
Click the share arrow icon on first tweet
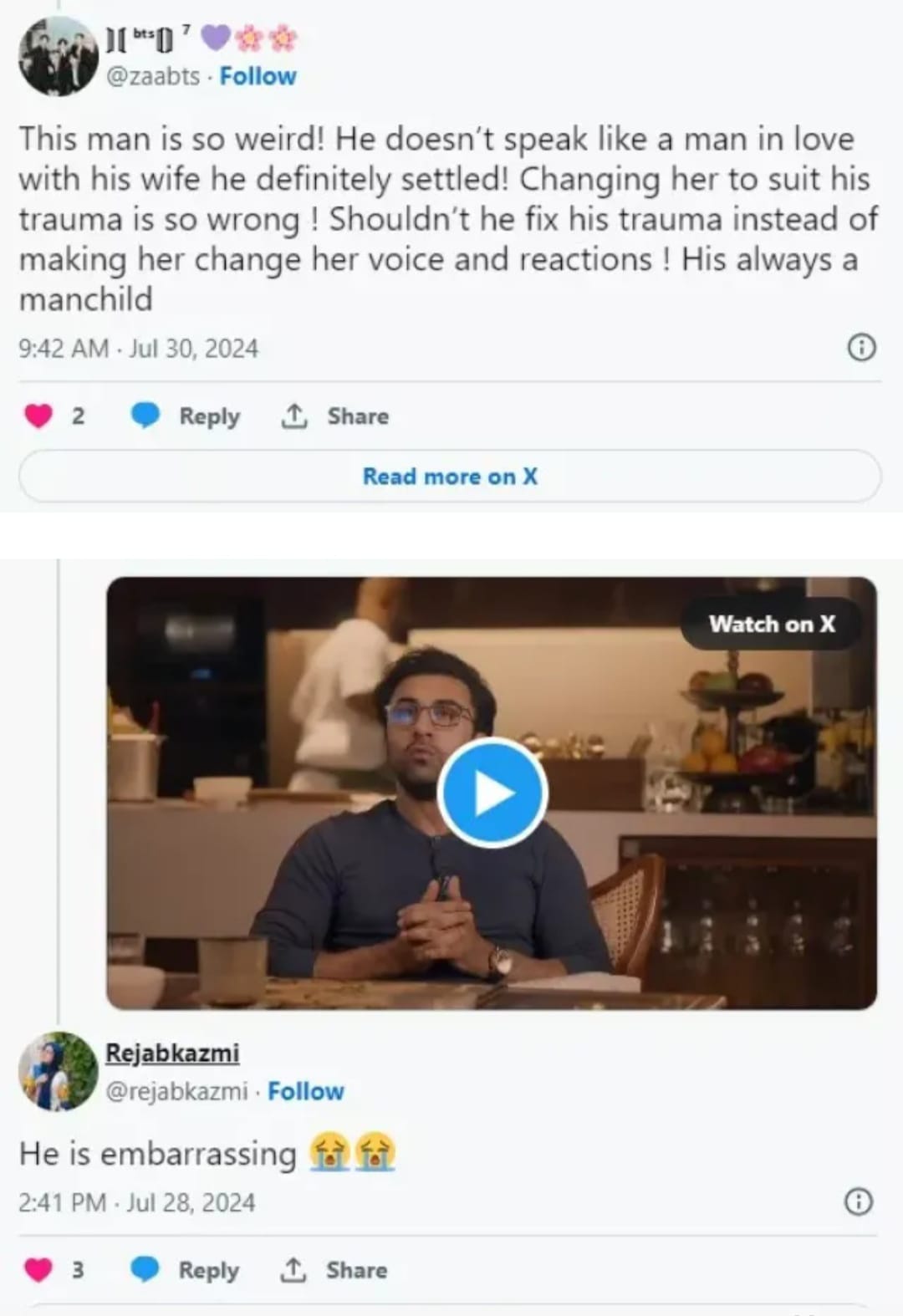293,416
